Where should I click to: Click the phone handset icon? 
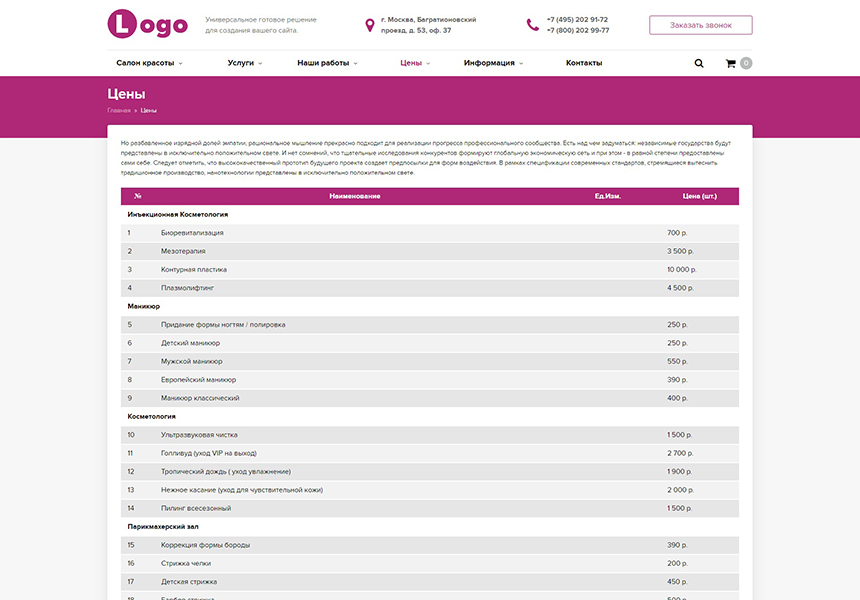(x=532, y=25)
